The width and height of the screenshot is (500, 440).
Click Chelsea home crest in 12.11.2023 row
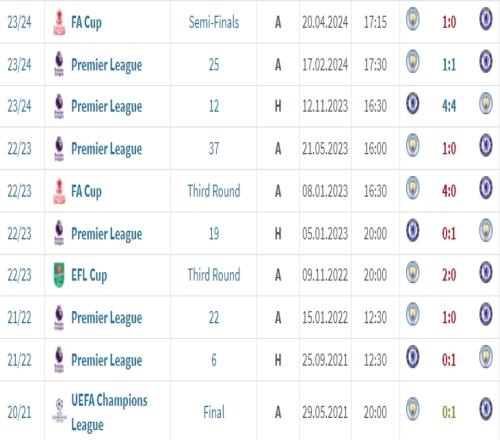coord(413,103)
